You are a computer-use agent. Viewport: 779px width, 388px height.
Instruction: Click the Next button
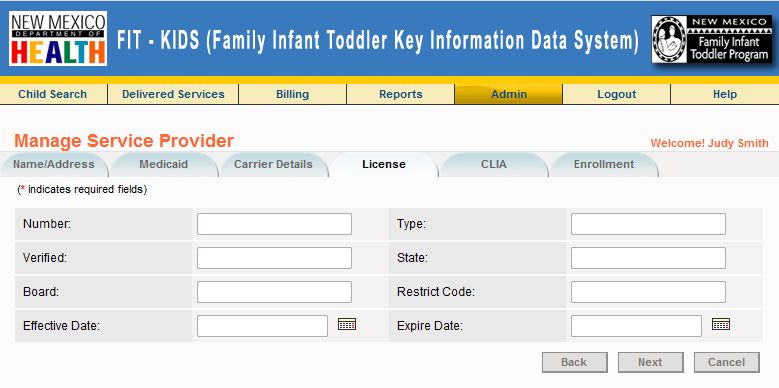click(x=650, y=362)
